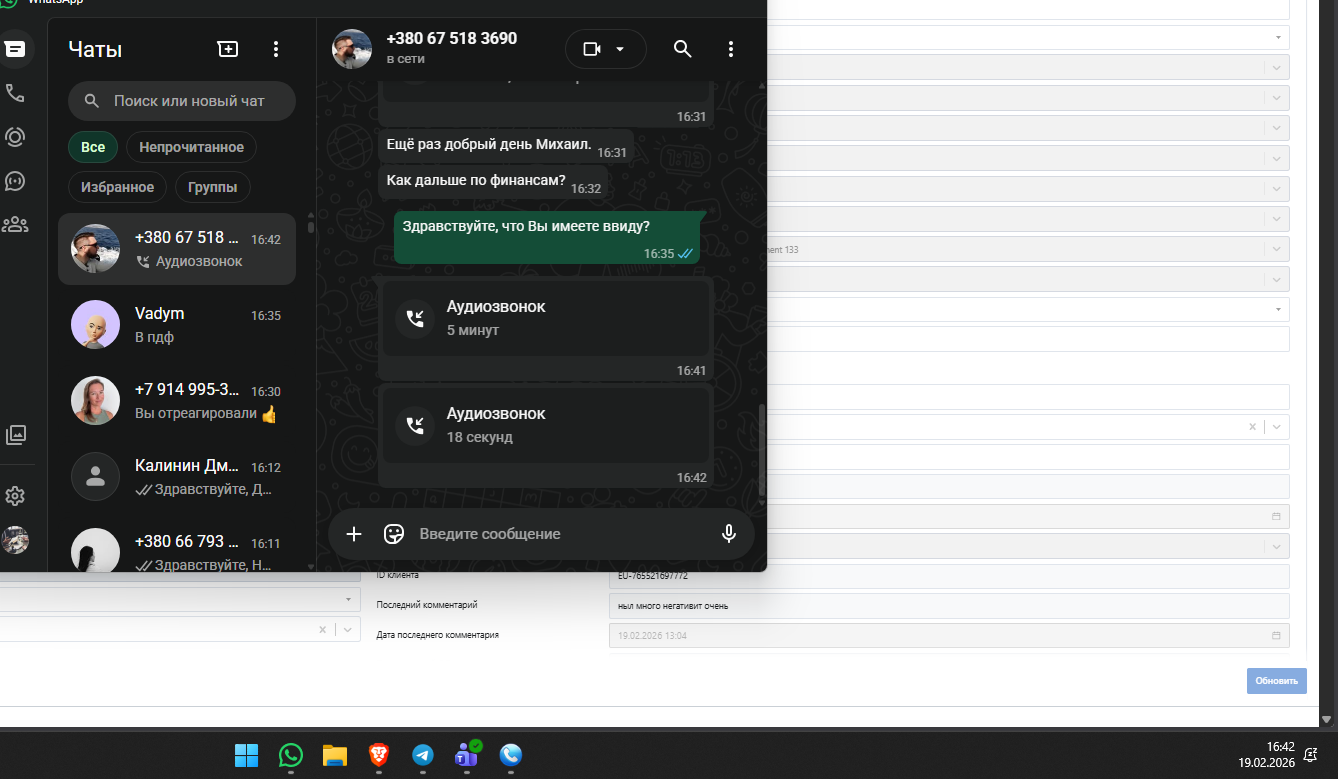
Task: Clear CRM bottom-left select with X icon
Action: pyautogui.click(x=322, y=629)
